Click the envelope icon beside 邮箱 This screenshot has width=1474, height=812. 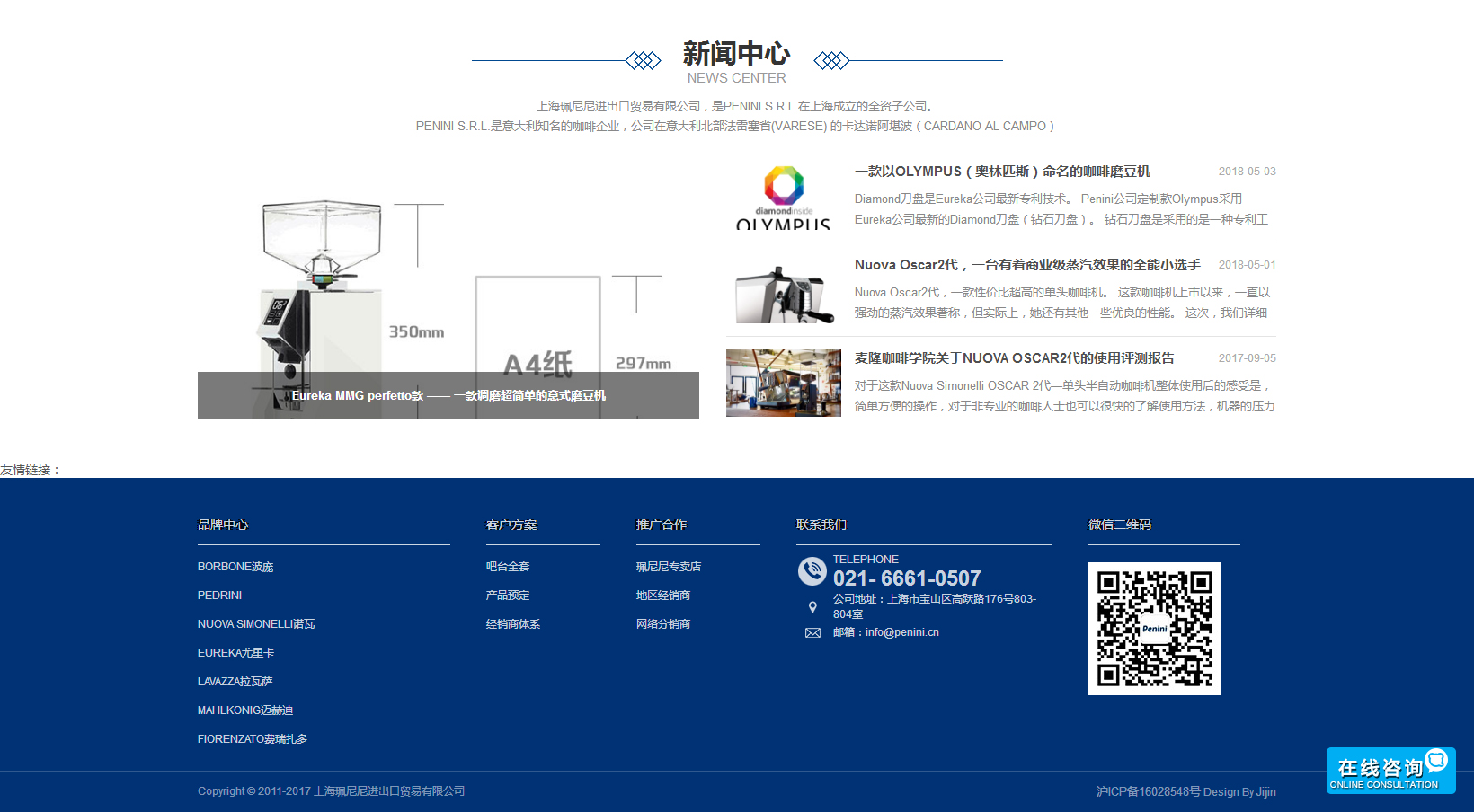coord(812,633)
